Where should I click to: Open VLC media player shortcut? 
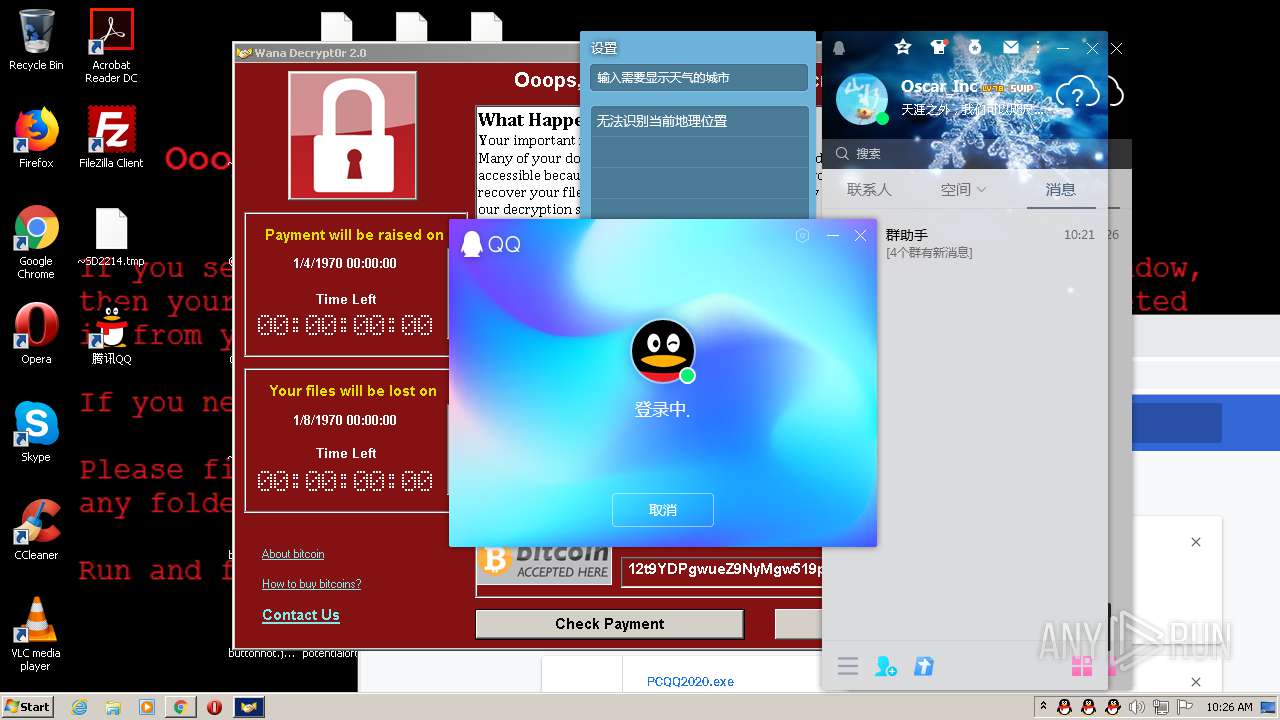[x=36, y=634]
